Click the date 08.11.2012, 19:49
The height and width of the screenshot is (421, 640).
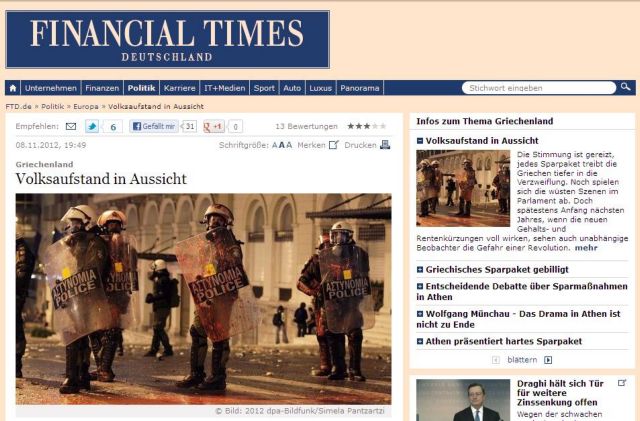tap(51, 145)
